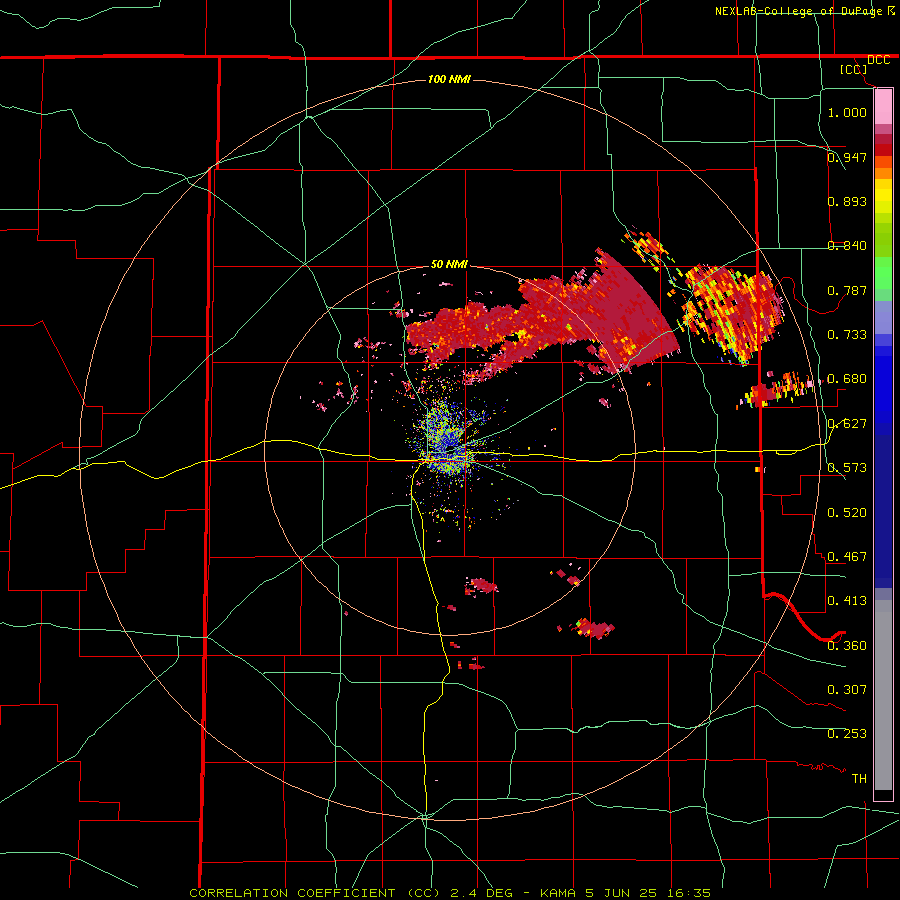The height and width of the screenshot is (900, 900).
Task: Select the 0.573 scale value
Action: 847,468
